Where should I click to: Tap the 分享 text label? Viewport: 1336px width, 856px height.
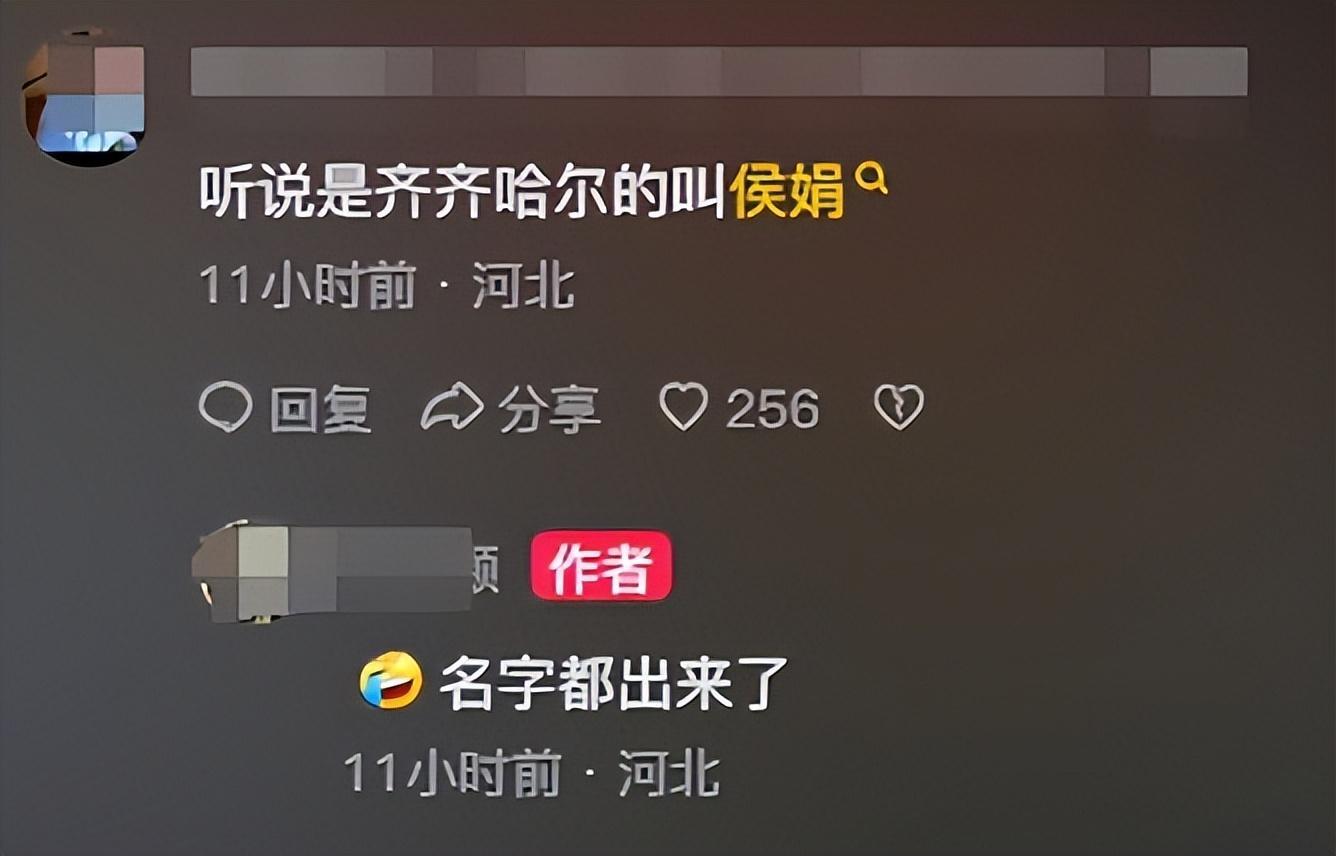[x=550, y=409]
